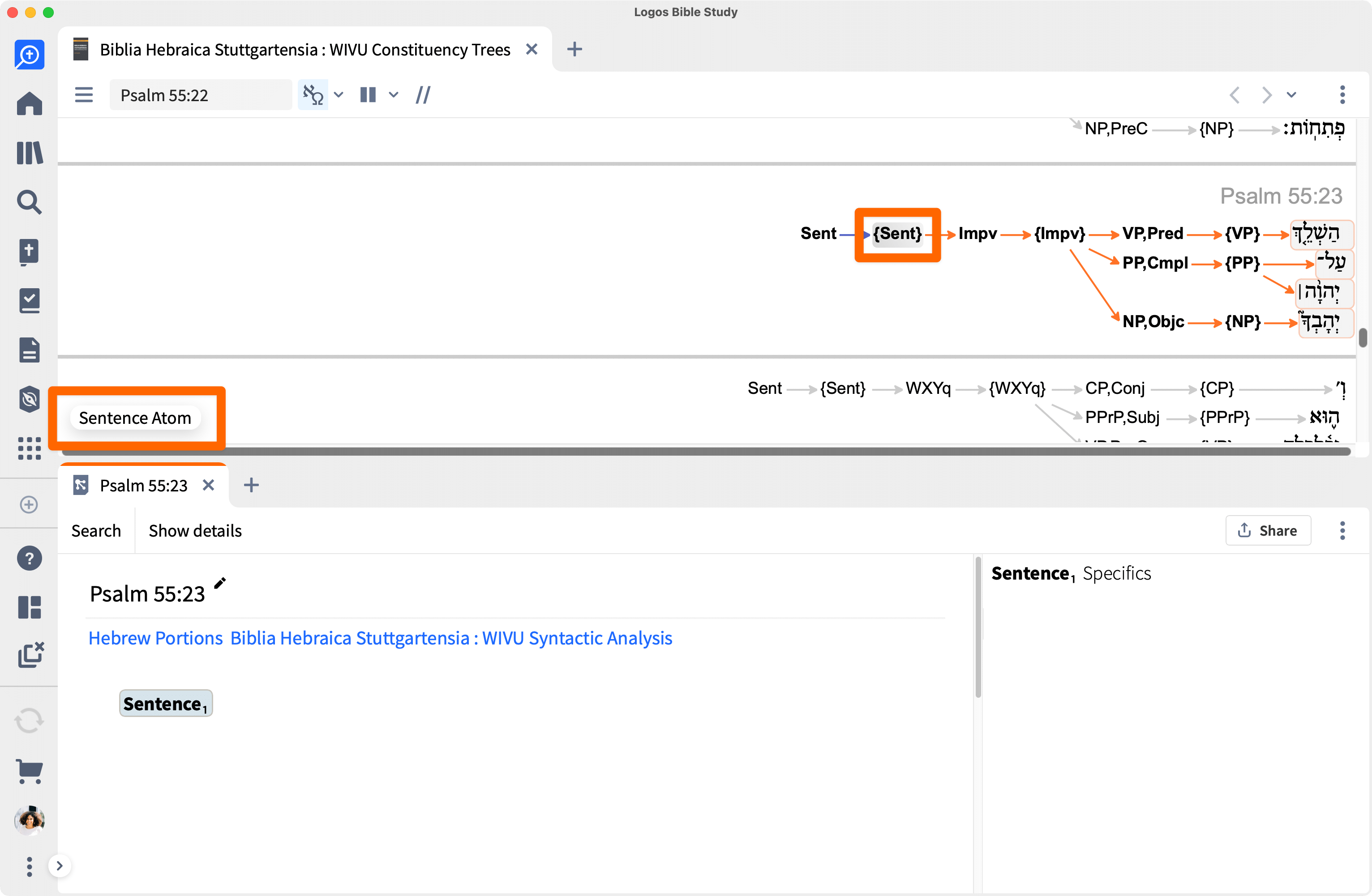The width and height of the screenshot is (1372, 896).
Task: Open the sidebar more options dots
Action: click(30, 866)
